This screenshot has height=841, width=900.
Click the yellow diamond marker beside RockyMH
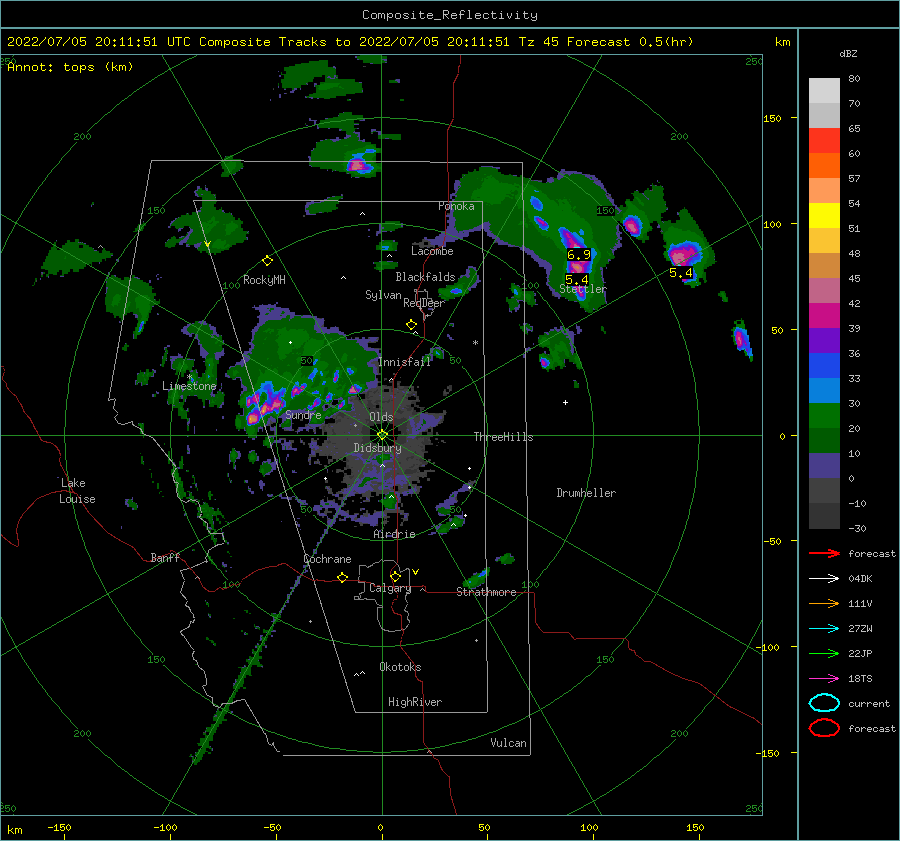[267, 261]
